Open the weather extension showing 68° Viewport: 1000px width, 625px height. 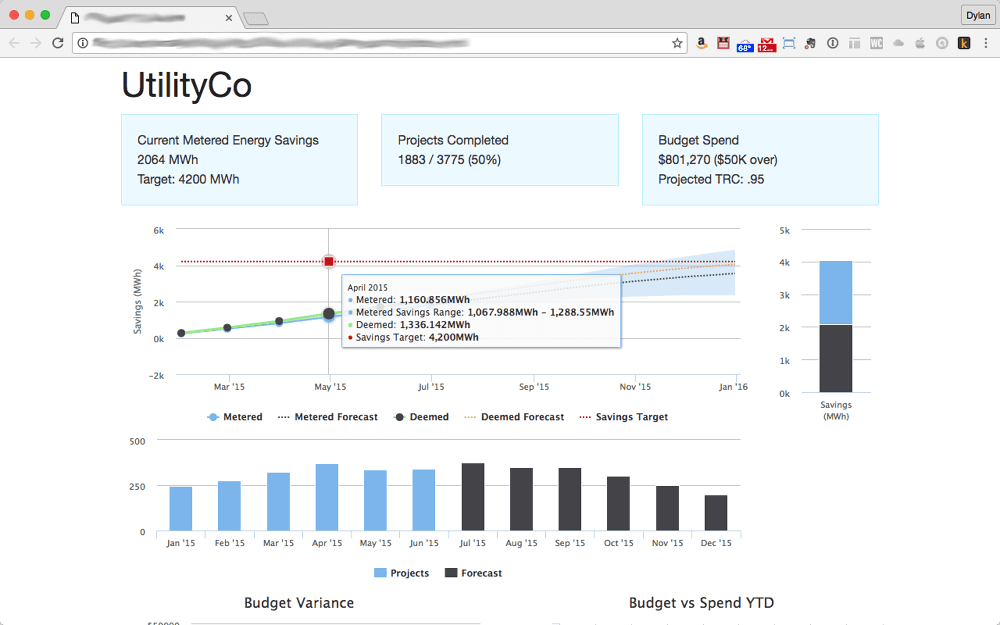[x=745, y=44]
